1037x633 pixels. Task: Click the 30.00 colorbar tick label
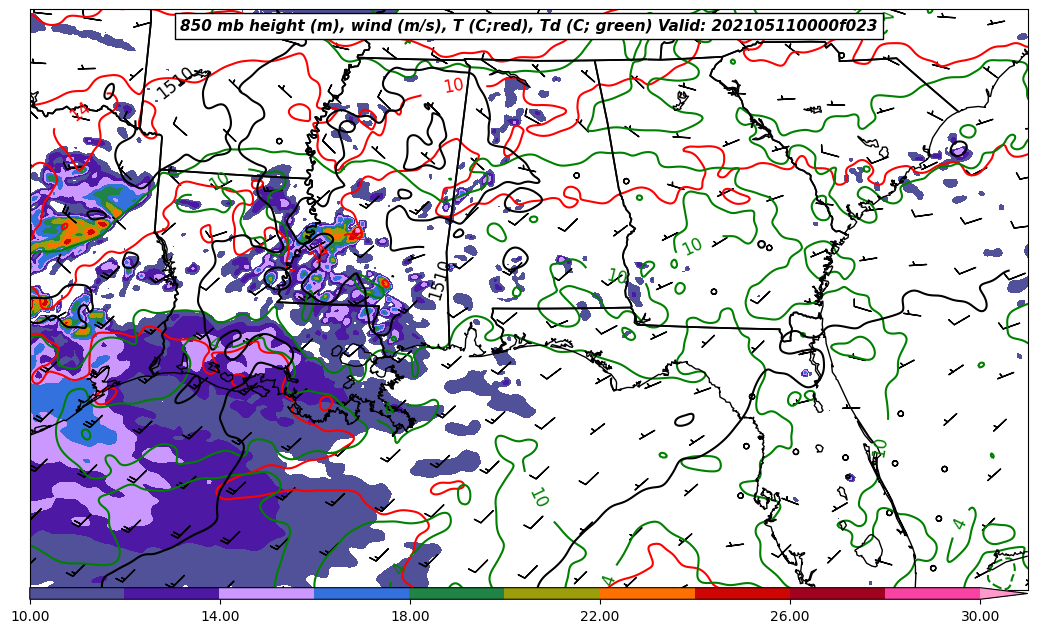click(x=980, y=616)
